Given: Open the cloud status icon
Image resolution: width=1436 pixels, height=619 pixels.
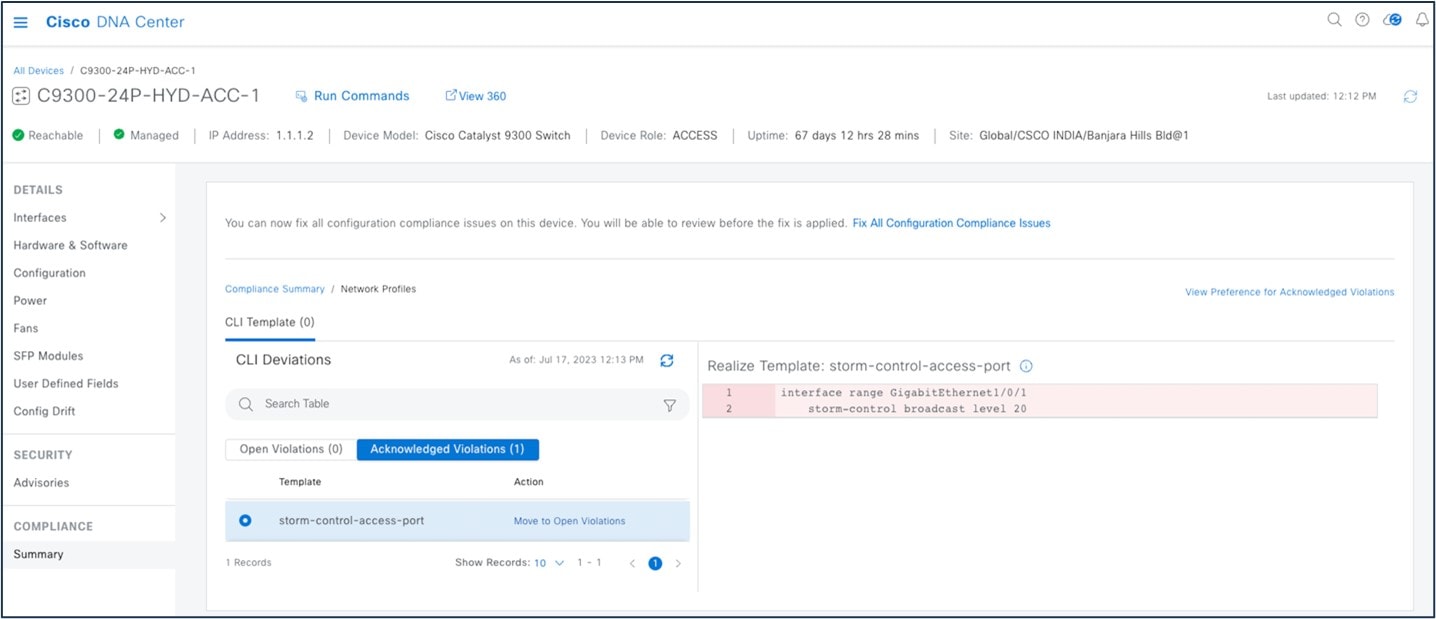Looking at the screenshot, I should [1392, 20].
